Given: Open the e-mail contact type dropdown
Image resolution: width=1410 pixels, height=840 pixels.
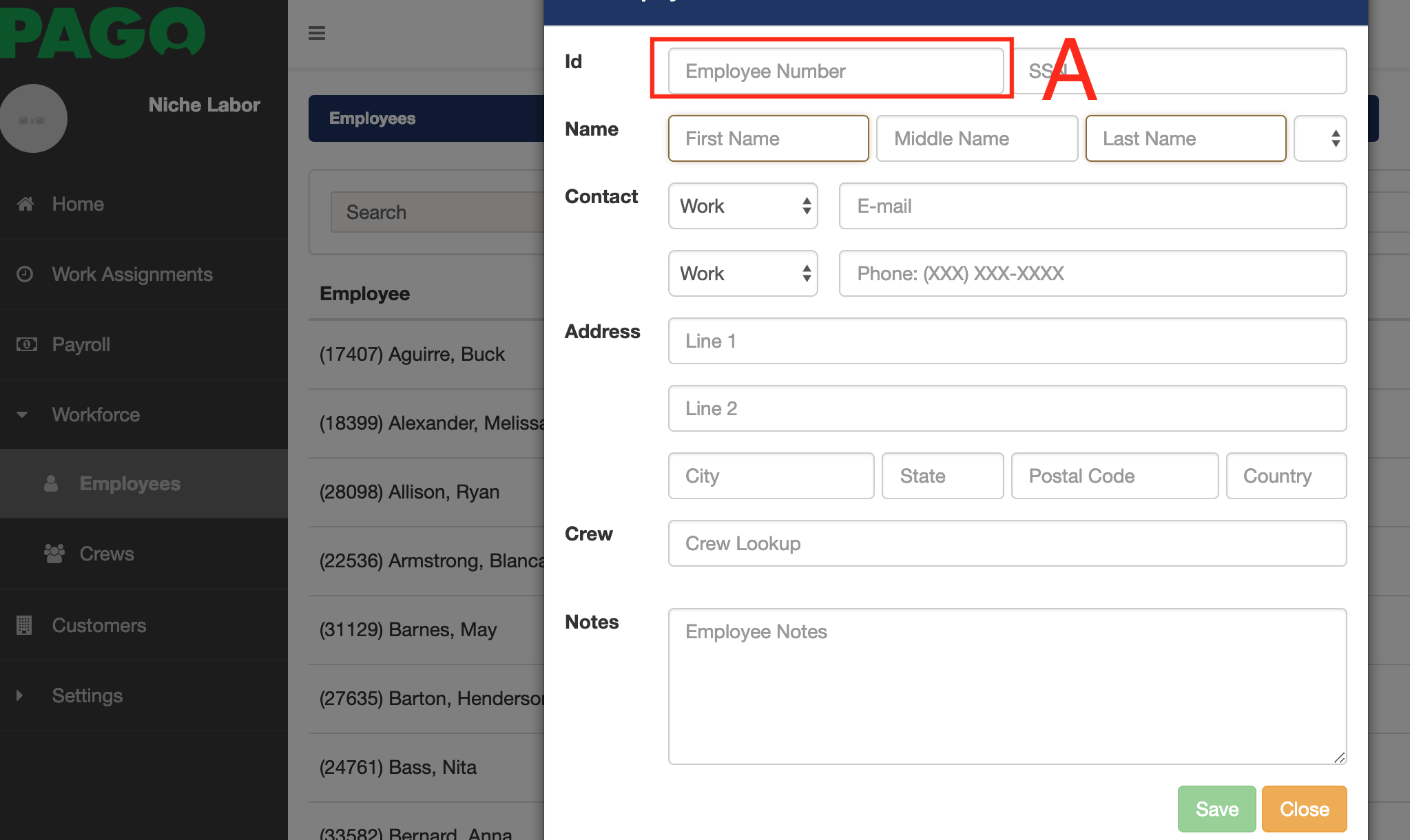Looking at the screenshot, I should coord(743,206).
